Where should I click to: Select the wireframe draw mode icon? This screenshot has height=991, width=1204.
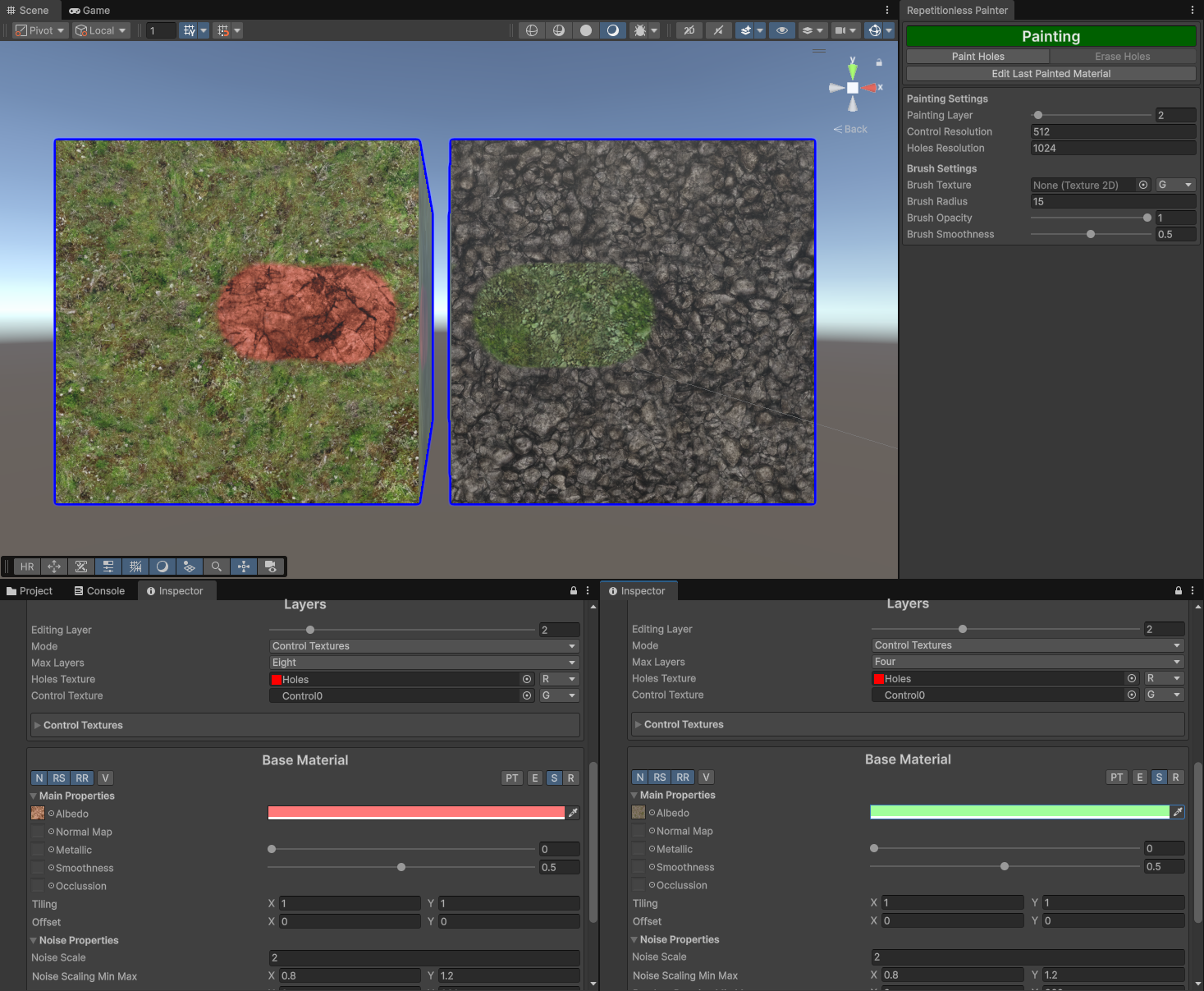532,30
